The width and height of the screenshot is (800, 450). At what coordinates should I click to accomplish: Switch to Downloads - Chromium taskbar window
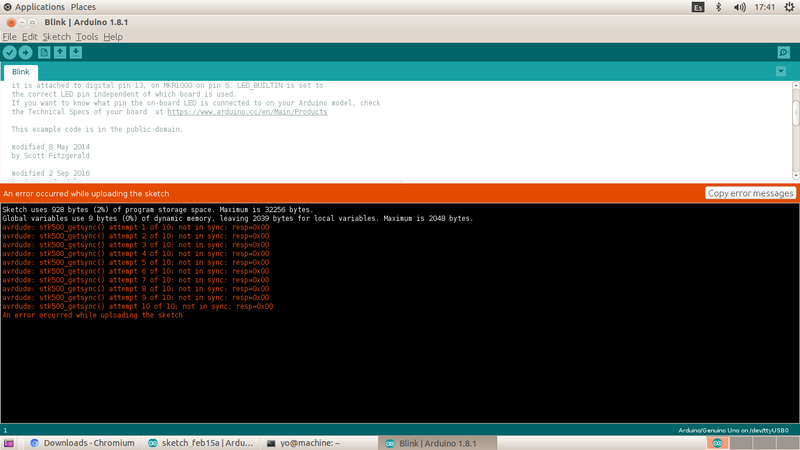(x=83, y=443)
